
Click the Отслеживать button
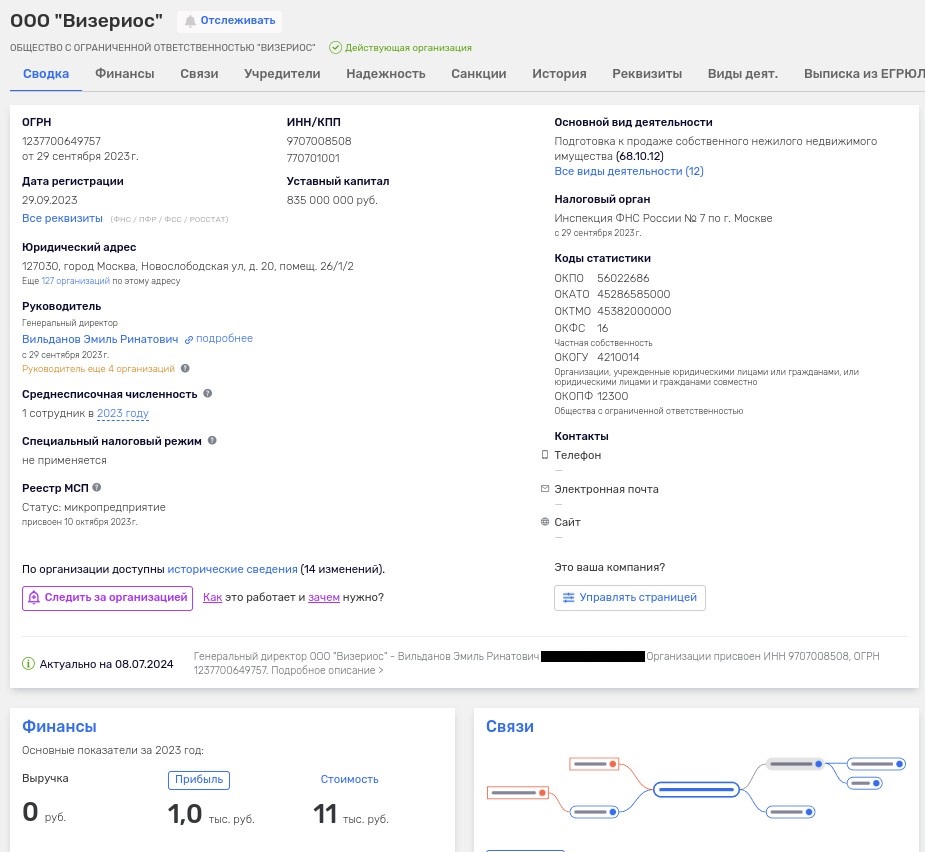229,21
